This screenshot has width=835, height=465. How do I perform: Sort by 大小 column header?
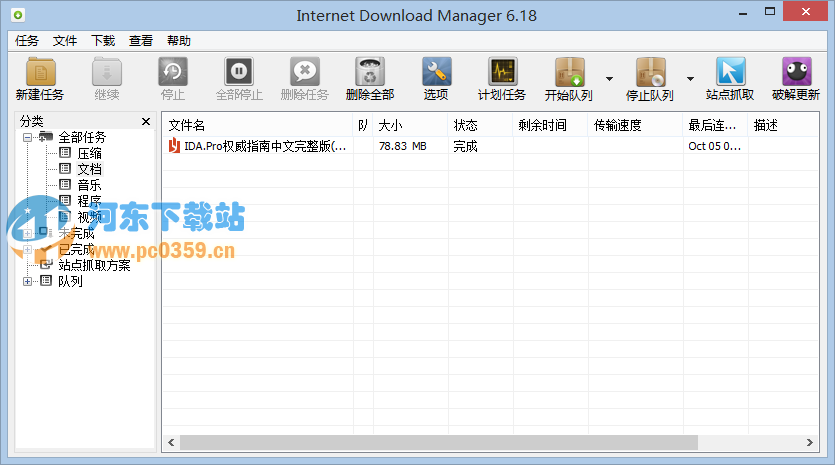411,125
